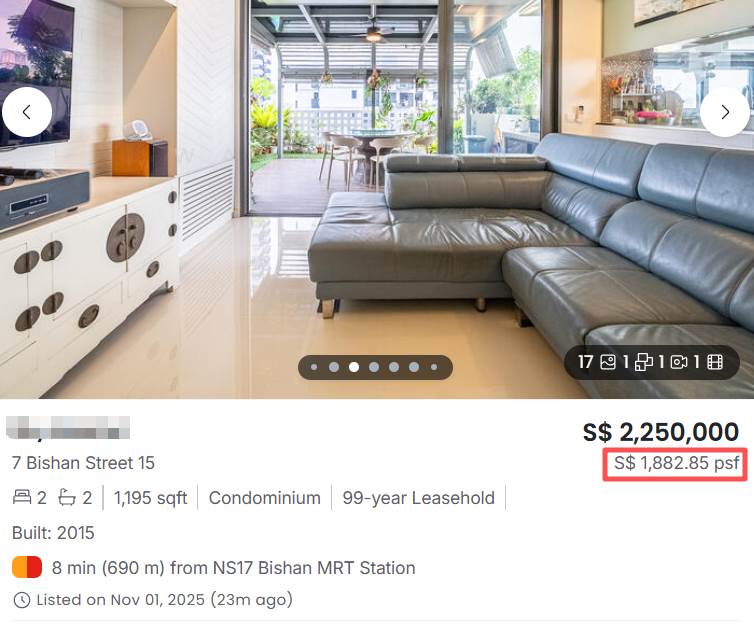
Task: Open the virtual tour camera icon
Action: click(679, 362)
